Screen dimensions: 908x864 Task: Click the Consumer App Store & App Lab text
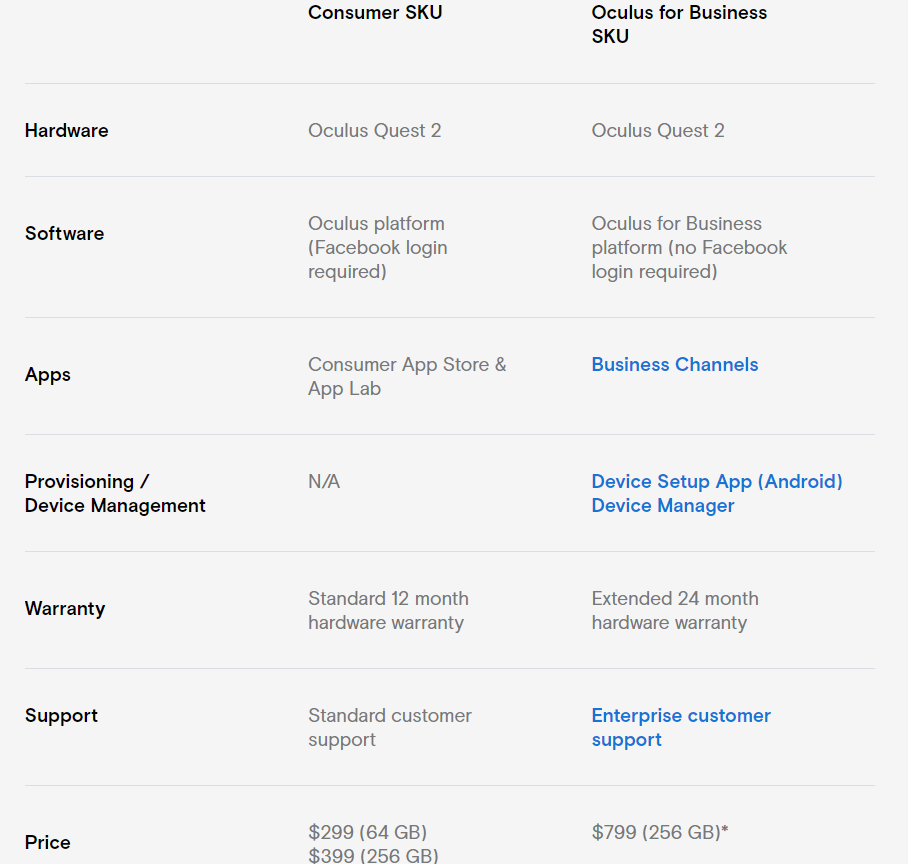click(406, 377)
